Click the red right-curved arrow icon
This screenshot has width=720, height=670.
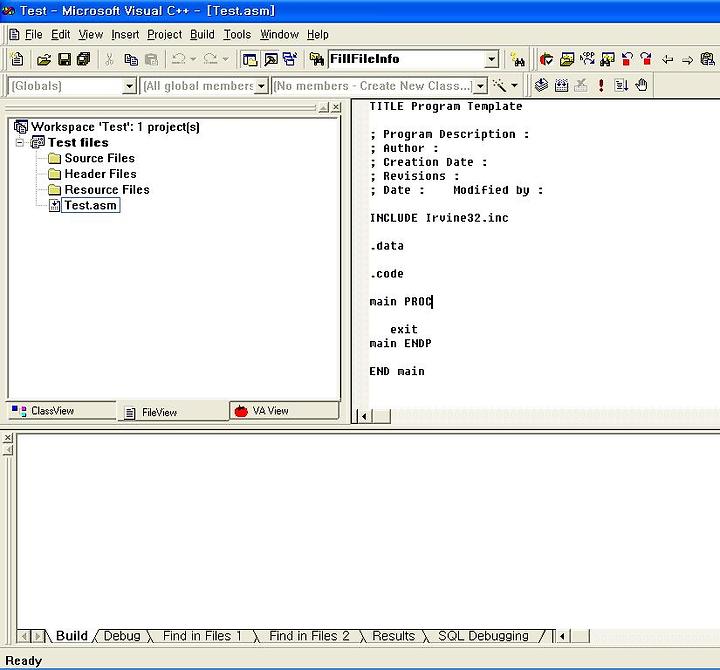click(x=647, y=59)
